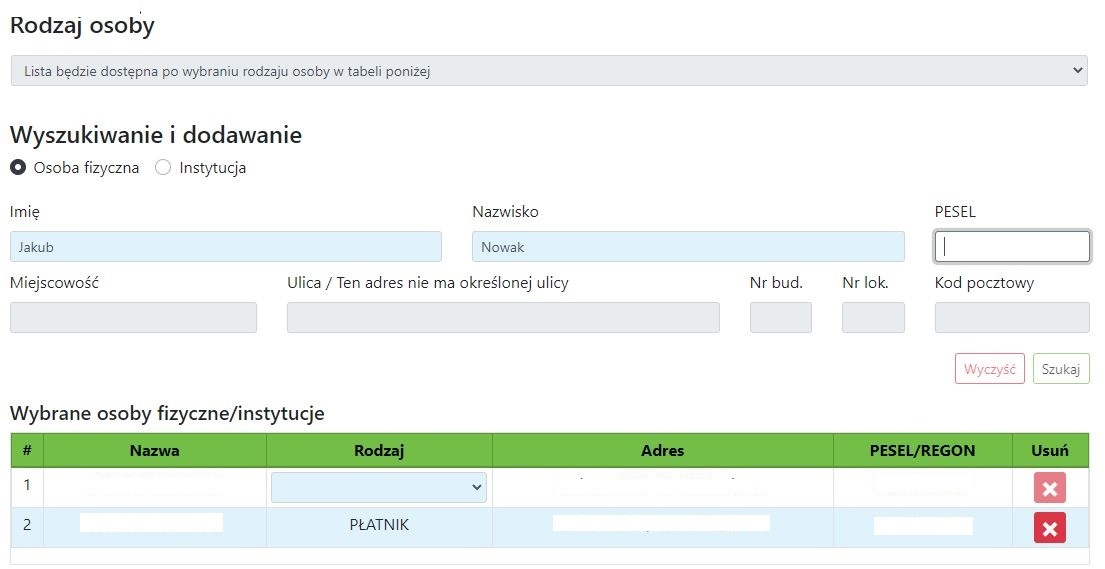1105x569 pixels.
Task: Select the Miejscowość text field
Action: tap(133, 317)
